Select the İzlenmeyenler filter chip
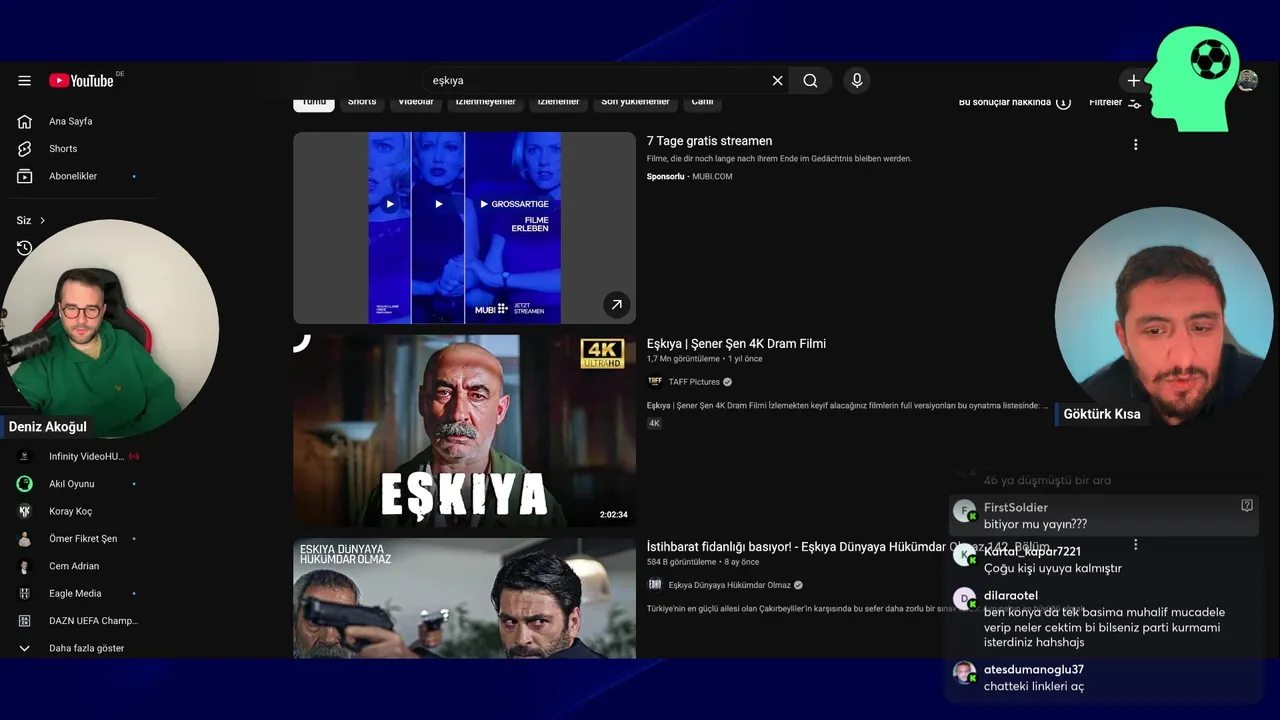1280x720 pixels. tap(486, 102)
